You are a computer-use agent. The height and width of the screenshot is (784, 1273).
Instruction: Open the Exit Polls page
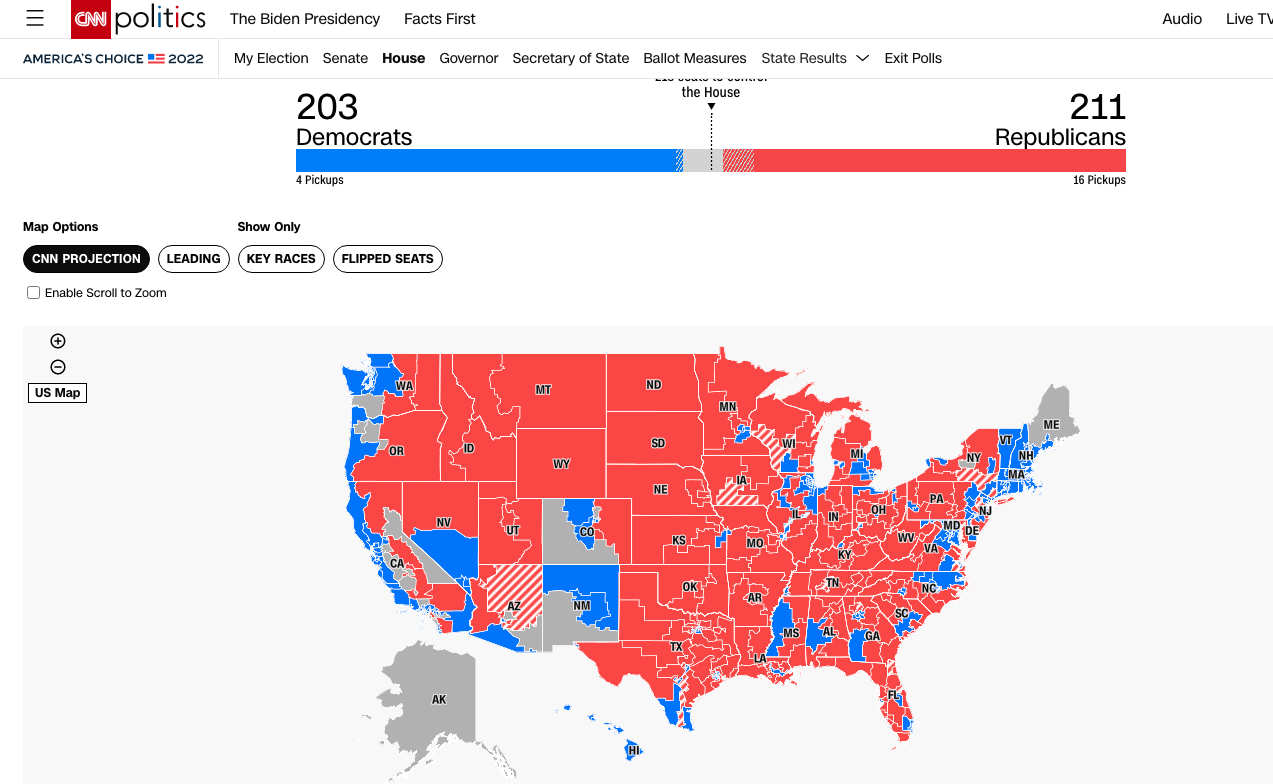[913, 58]
